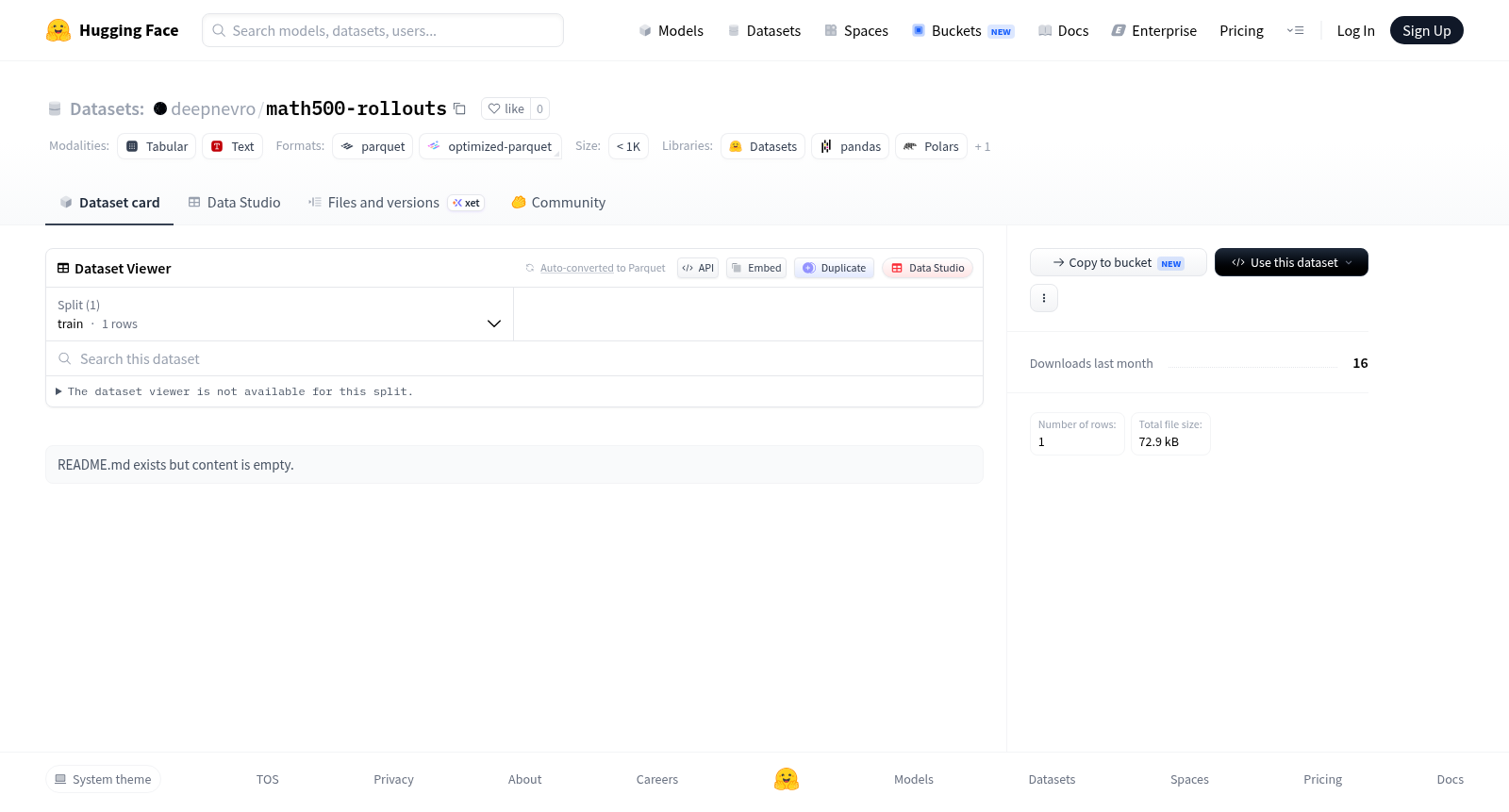Viewport: 1509px width, 812px height.
Task: Click the parquet format tag
Action: tap(373, 146)
